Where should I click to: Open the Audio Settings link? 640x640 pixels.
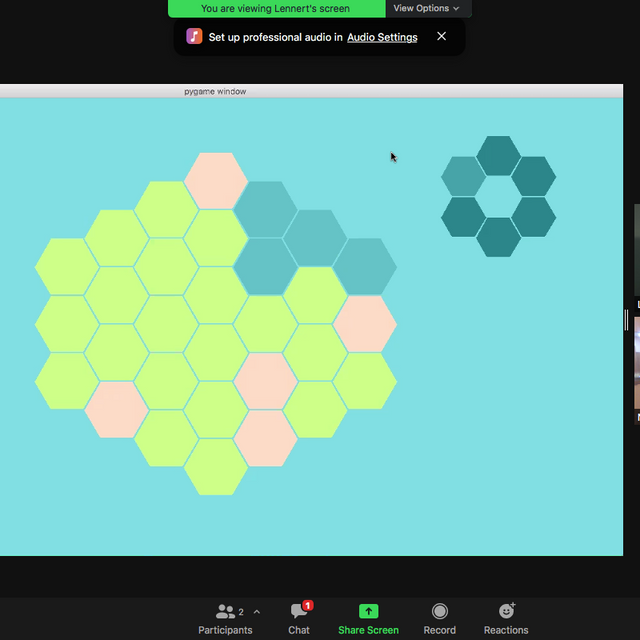click(382, 37)
